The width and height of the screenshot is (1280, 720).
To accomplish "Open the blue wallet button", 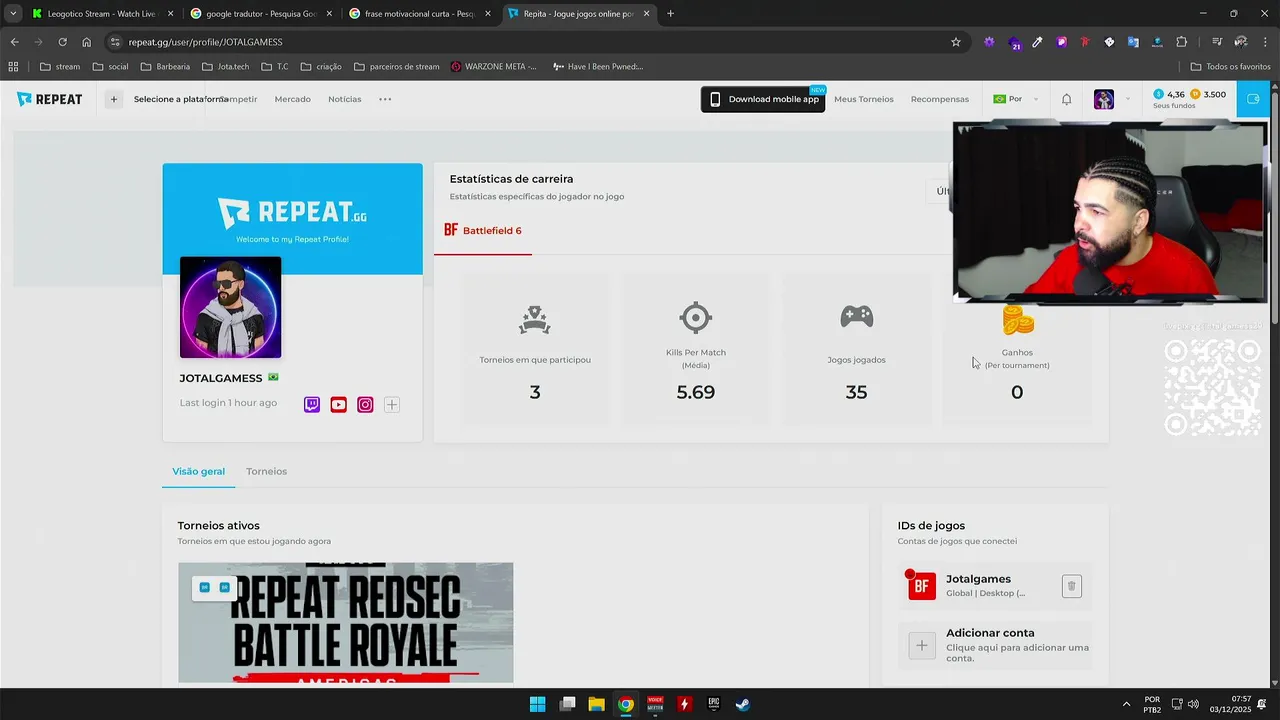I will click(x=1253, y=99).
